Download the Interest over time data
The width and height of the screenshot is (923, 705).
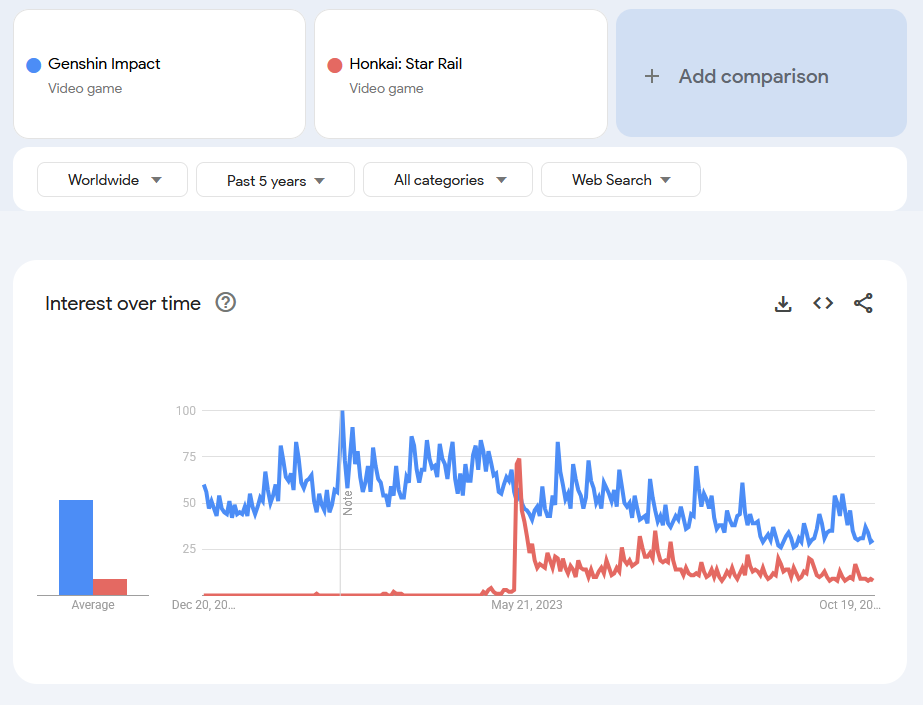click(x=783, y=304)
